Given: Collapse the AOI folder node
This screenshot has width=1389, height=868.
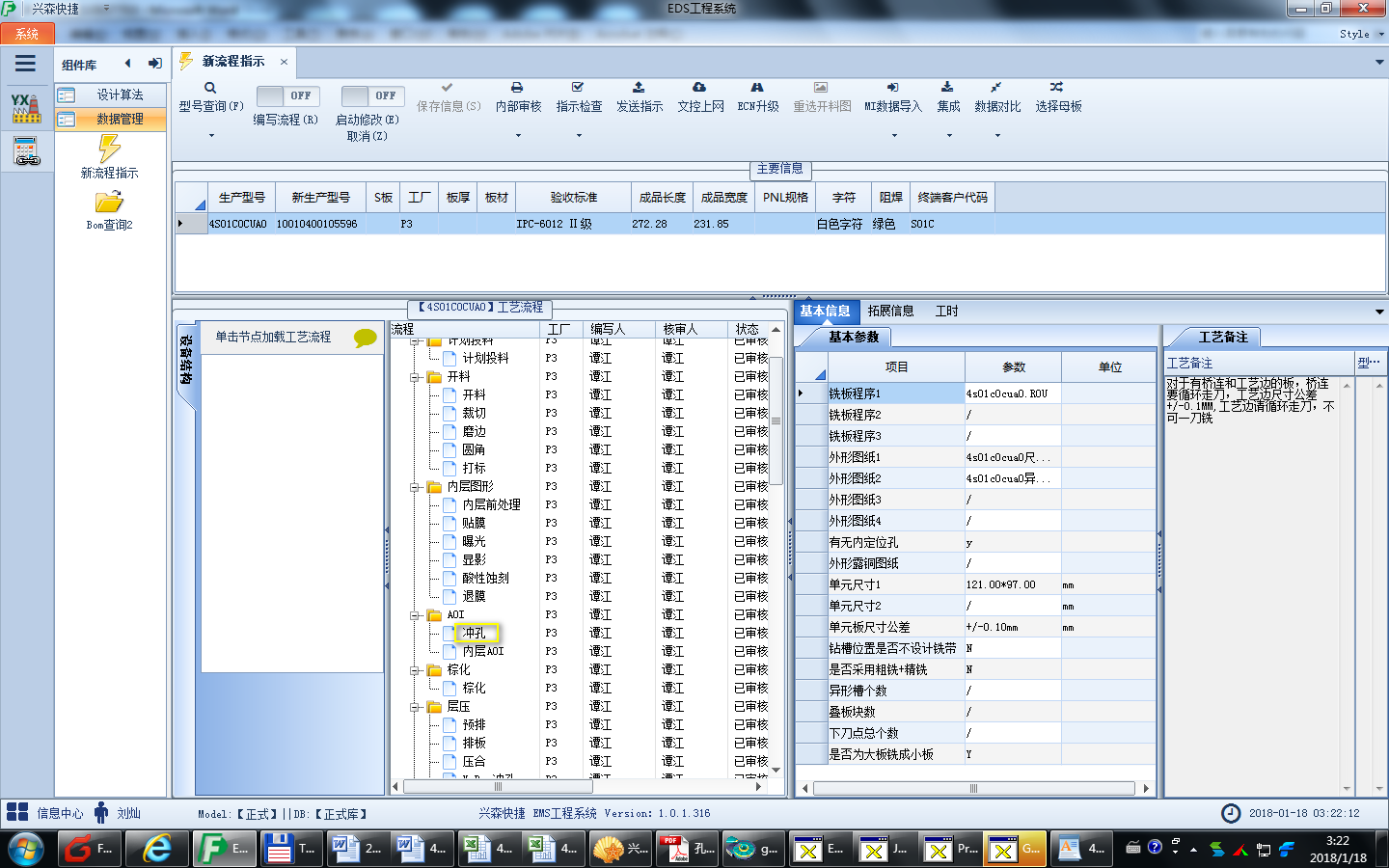Looking at the screenshot, I should [415, 615].
